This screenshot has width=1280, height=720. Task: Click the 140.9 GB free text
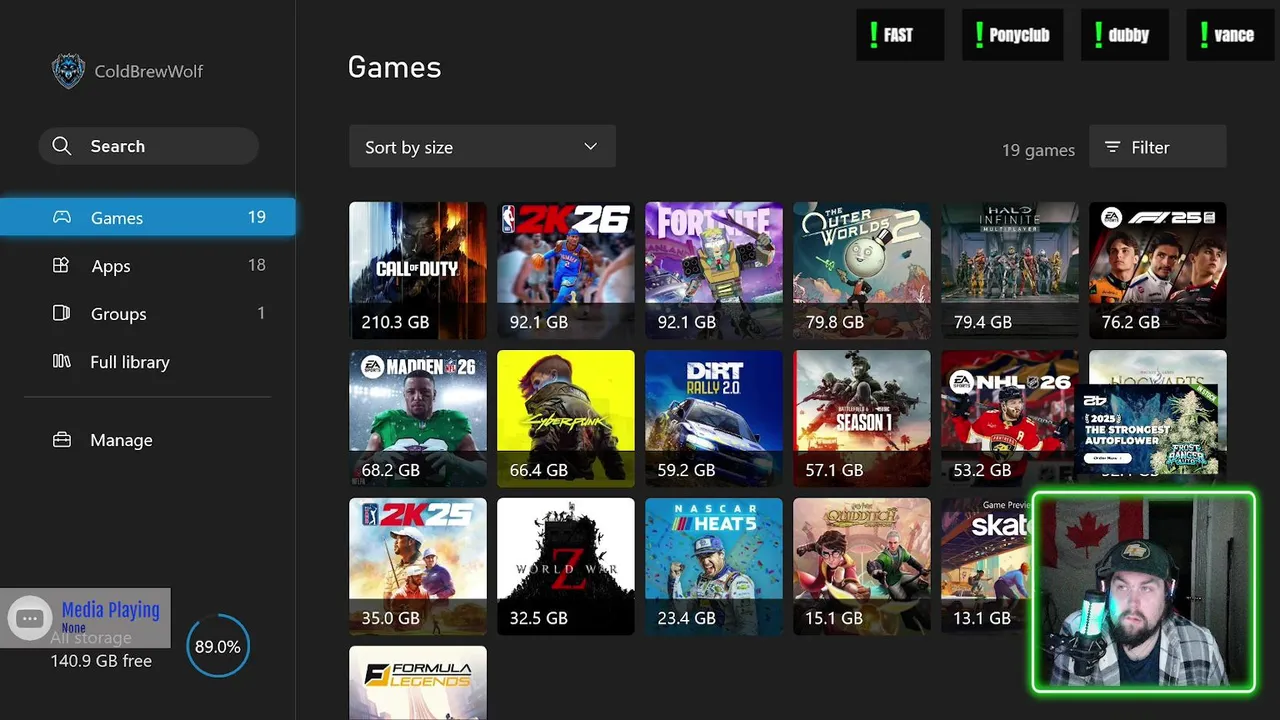(x=101, y=661)
